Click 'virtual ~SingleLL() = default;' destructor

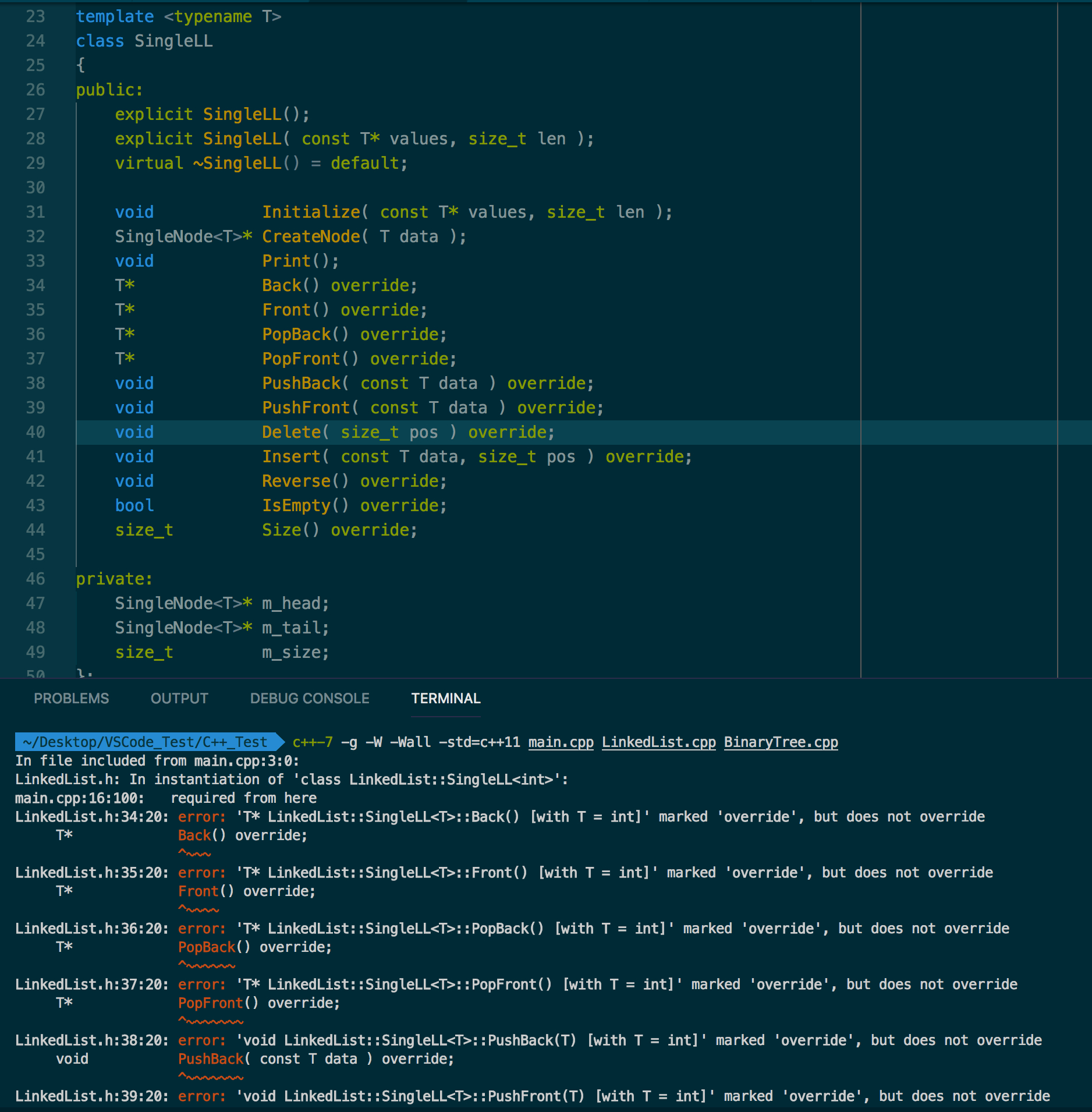tap(261, 163)
